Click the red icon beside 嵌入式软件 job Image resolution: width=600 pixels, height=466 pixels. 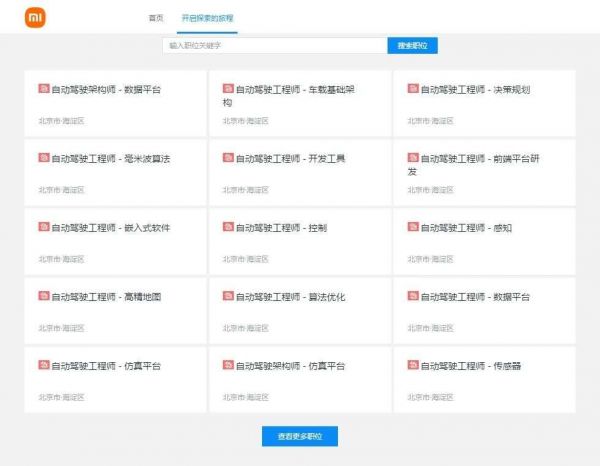(44, 227)
